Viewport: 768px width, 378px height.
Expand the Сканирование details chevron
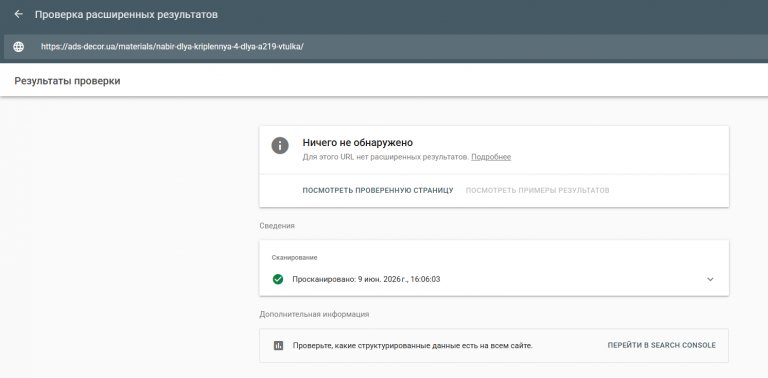pyautogui.click(x=710, y=280)
